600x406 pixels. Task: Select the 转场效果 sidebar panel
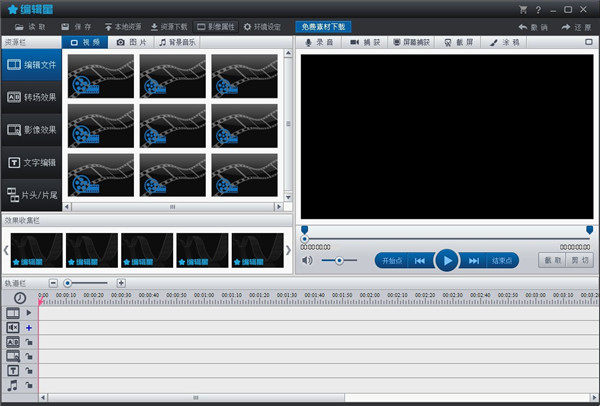point(31,97)
